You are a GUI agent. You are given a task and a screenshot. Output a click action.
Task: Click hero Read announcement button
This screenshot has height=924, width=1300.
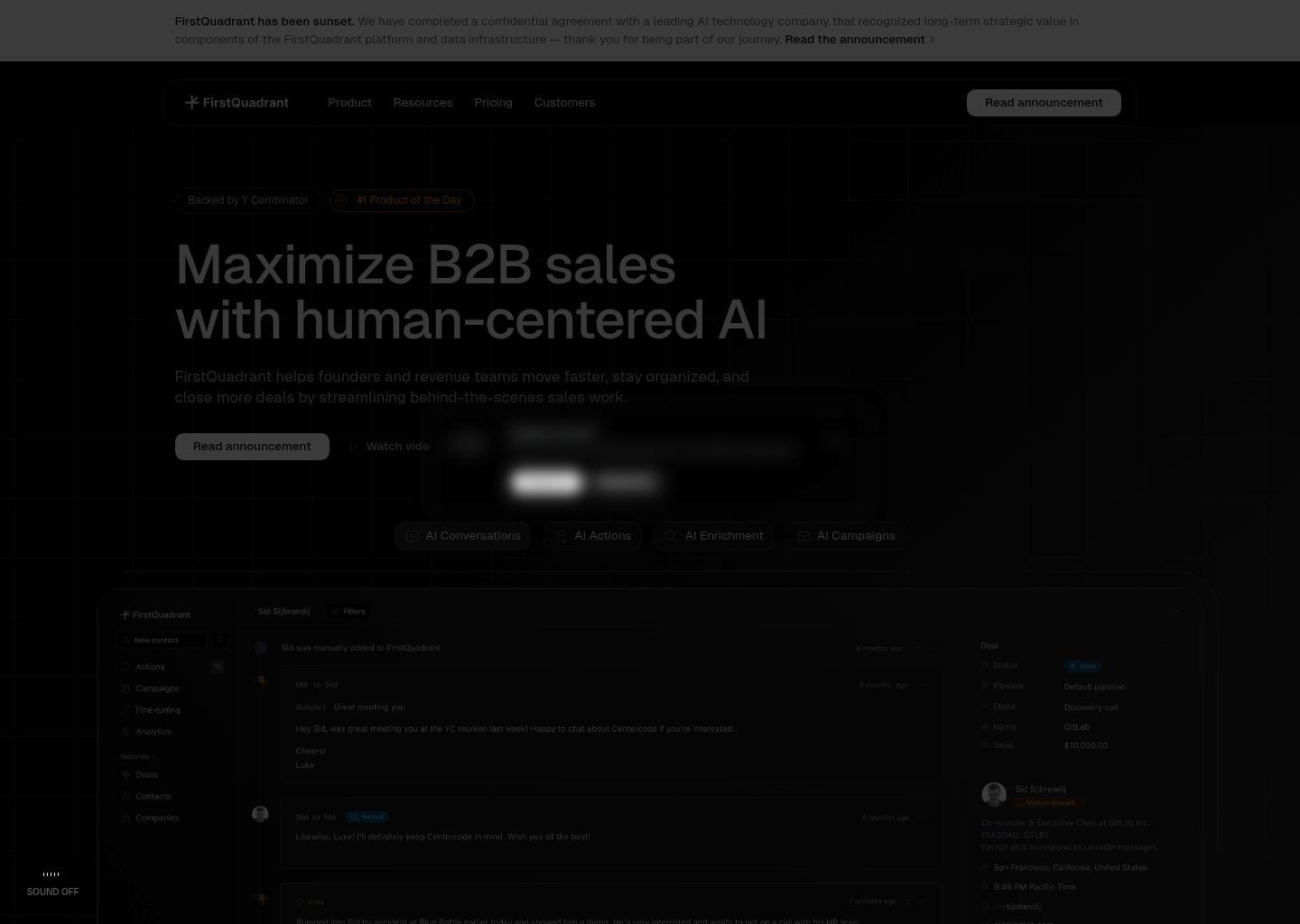pyautogui.click(x=252, y=447)
